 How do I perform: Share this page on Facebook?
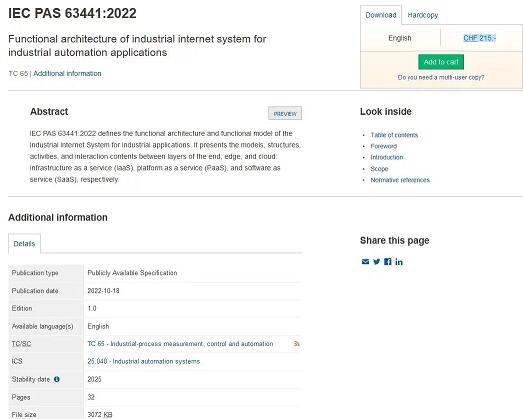tap(388, 262)
